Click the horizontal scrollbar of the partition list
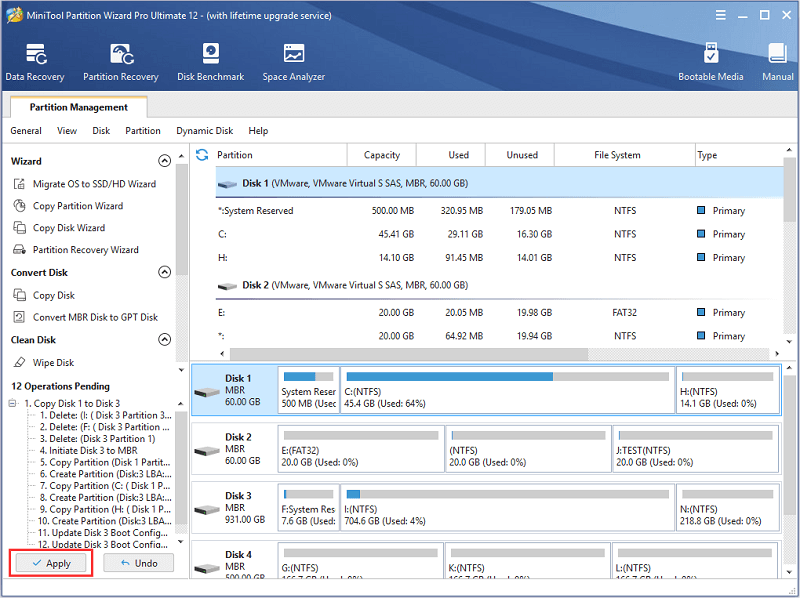Screen dimensions: 800x598 [x=409, y=353]
